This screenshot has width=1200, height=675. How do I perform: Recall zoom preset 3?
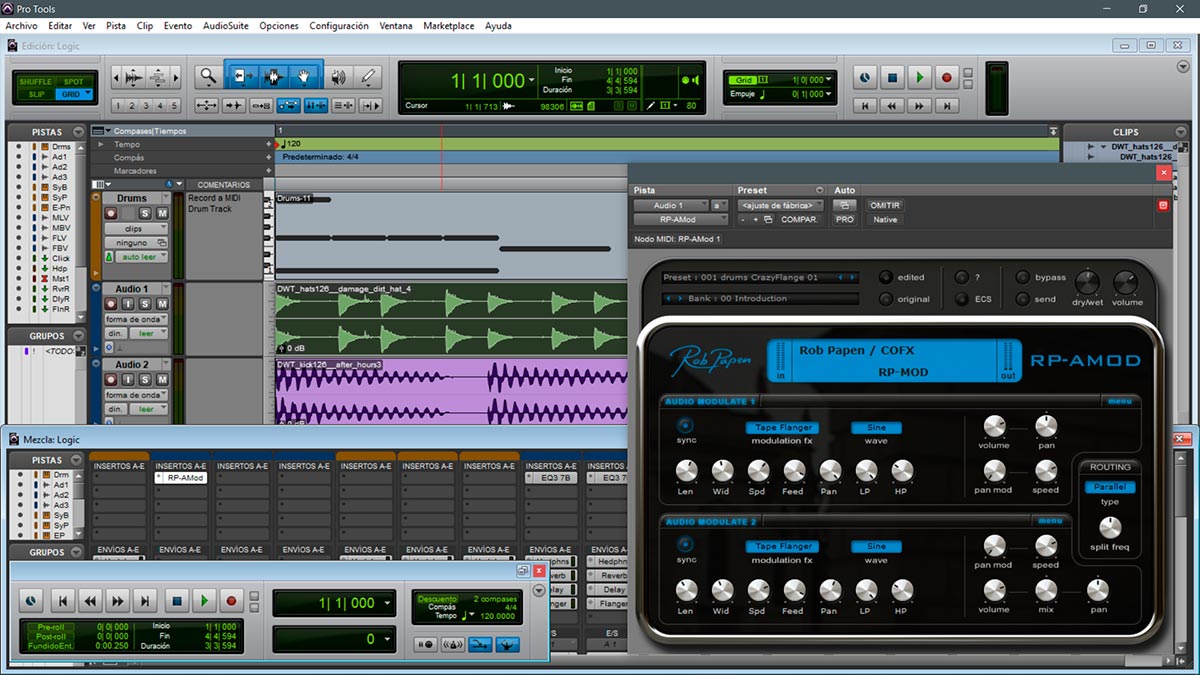pos(145,106)
